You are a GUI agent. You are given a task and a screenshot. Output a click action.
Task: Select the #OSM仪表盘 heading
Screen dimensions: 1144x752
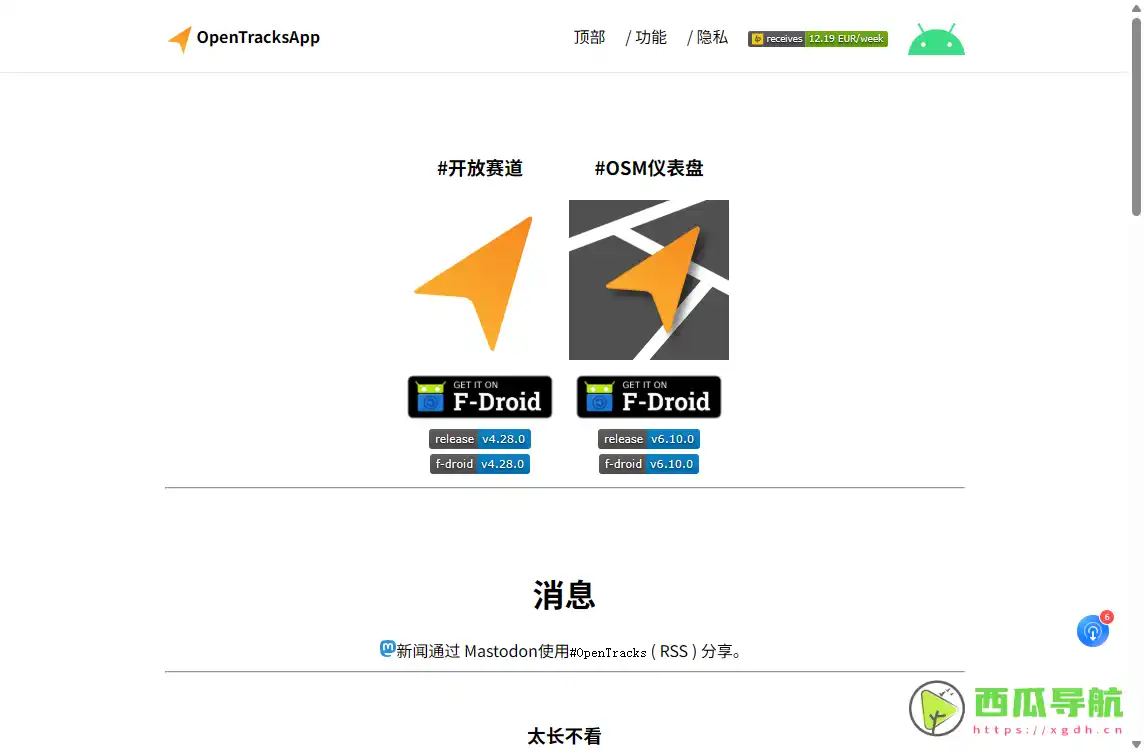pyautogui.click(x=649, y=168)
